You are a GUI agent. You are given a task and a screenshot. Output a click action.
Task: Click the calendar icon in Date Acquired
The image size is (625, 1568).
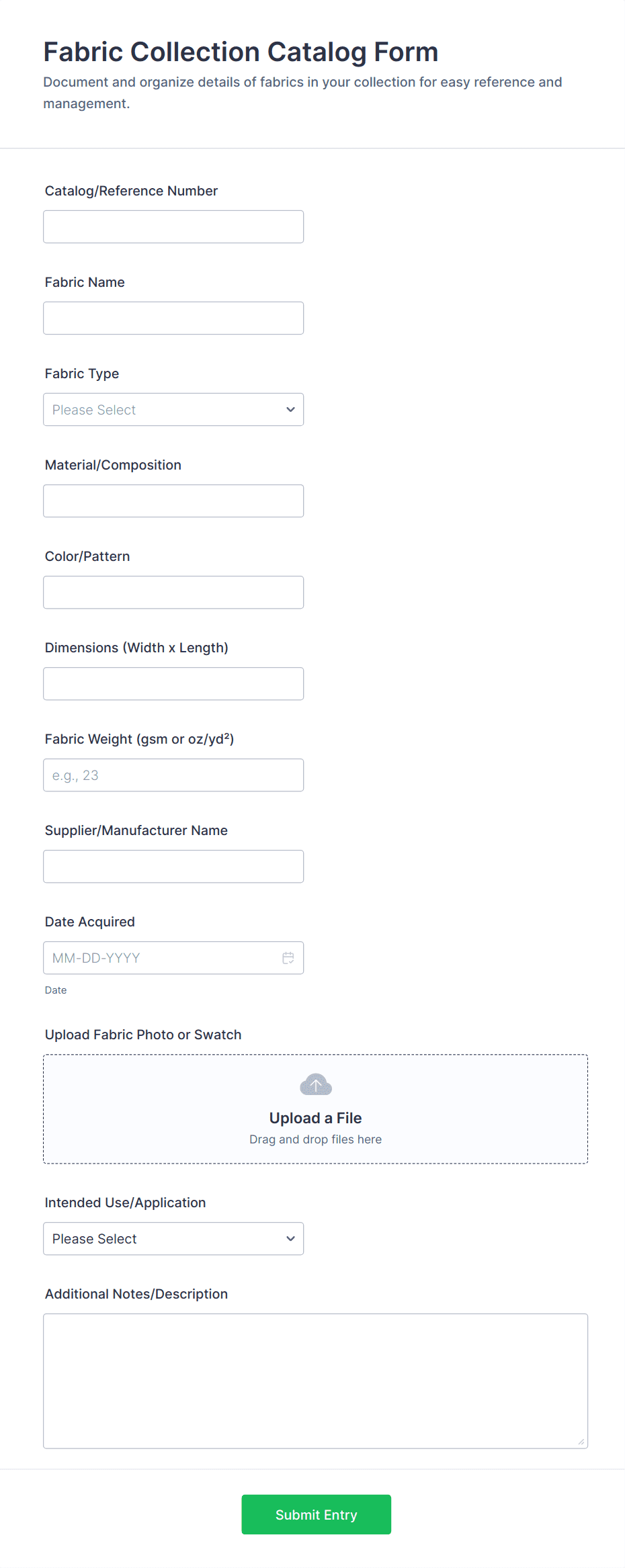(288, 958)
